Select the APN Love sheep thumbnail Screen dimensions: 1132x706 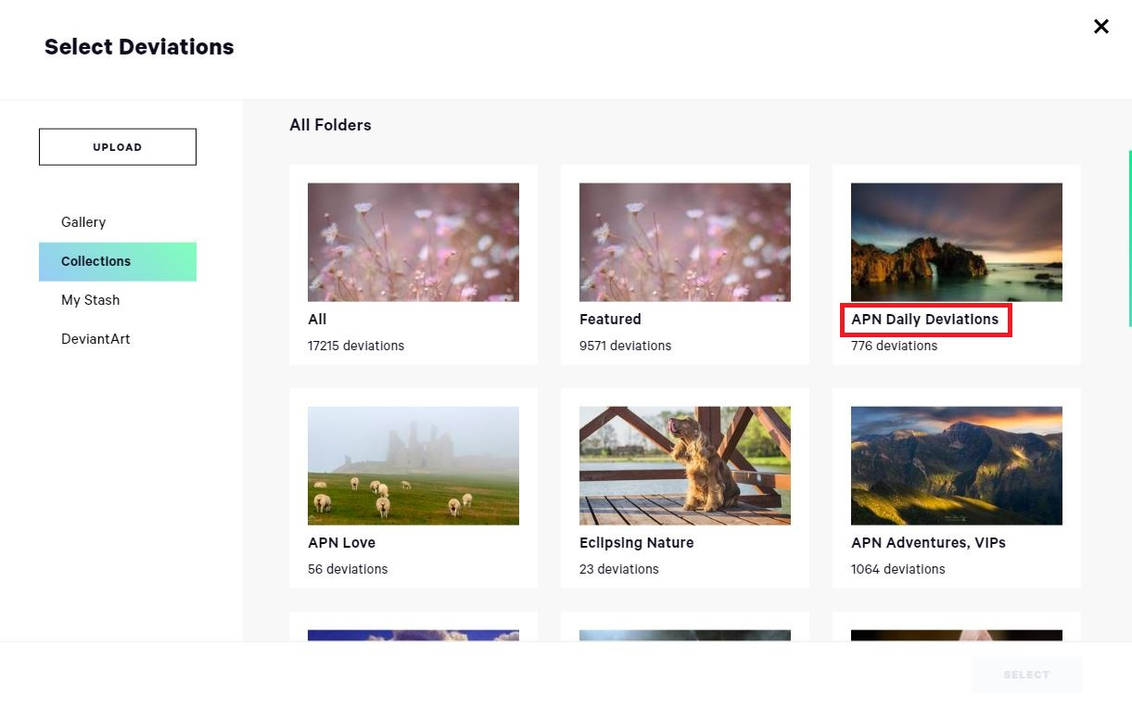tap(413, 465)
